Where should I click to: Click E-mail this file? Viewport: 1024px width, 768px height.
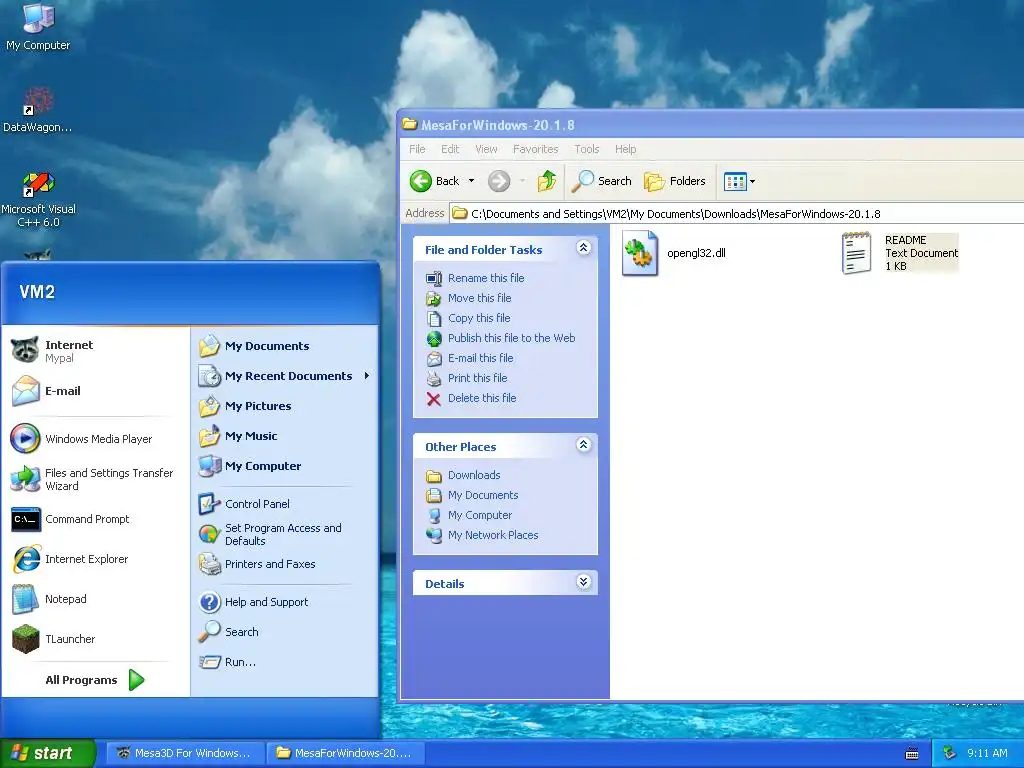tap(470, 358)
